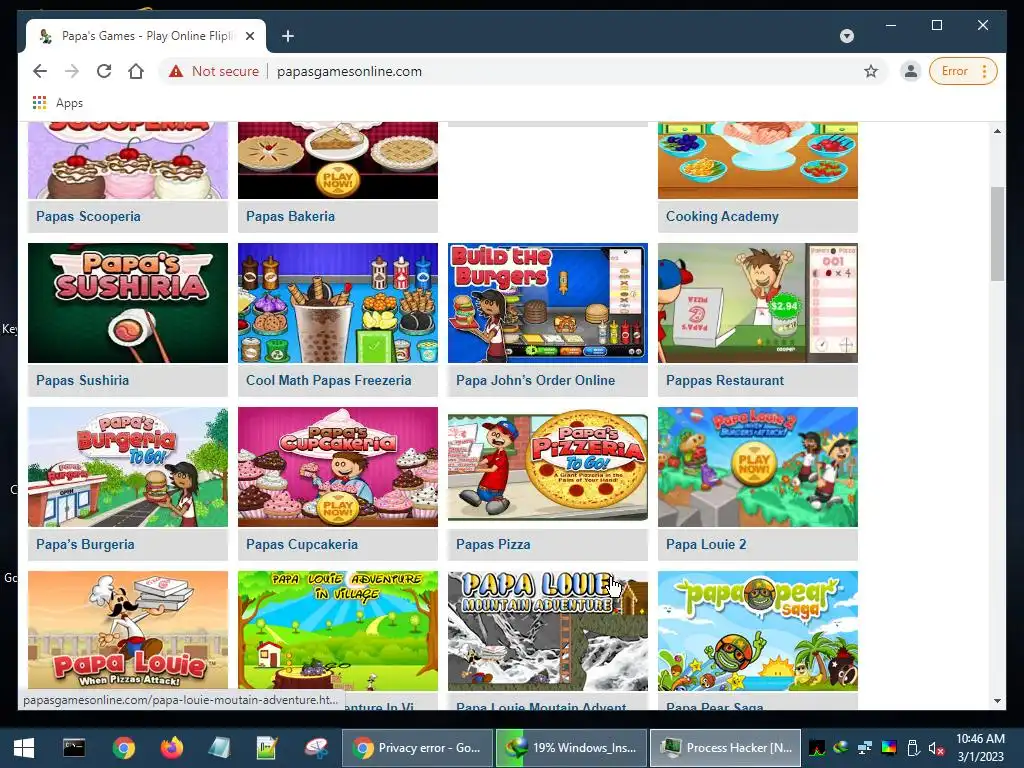Select the Cooking Academy thumbnail image
Viewport: 1024px width, 768px height.
tap(758, 160)
